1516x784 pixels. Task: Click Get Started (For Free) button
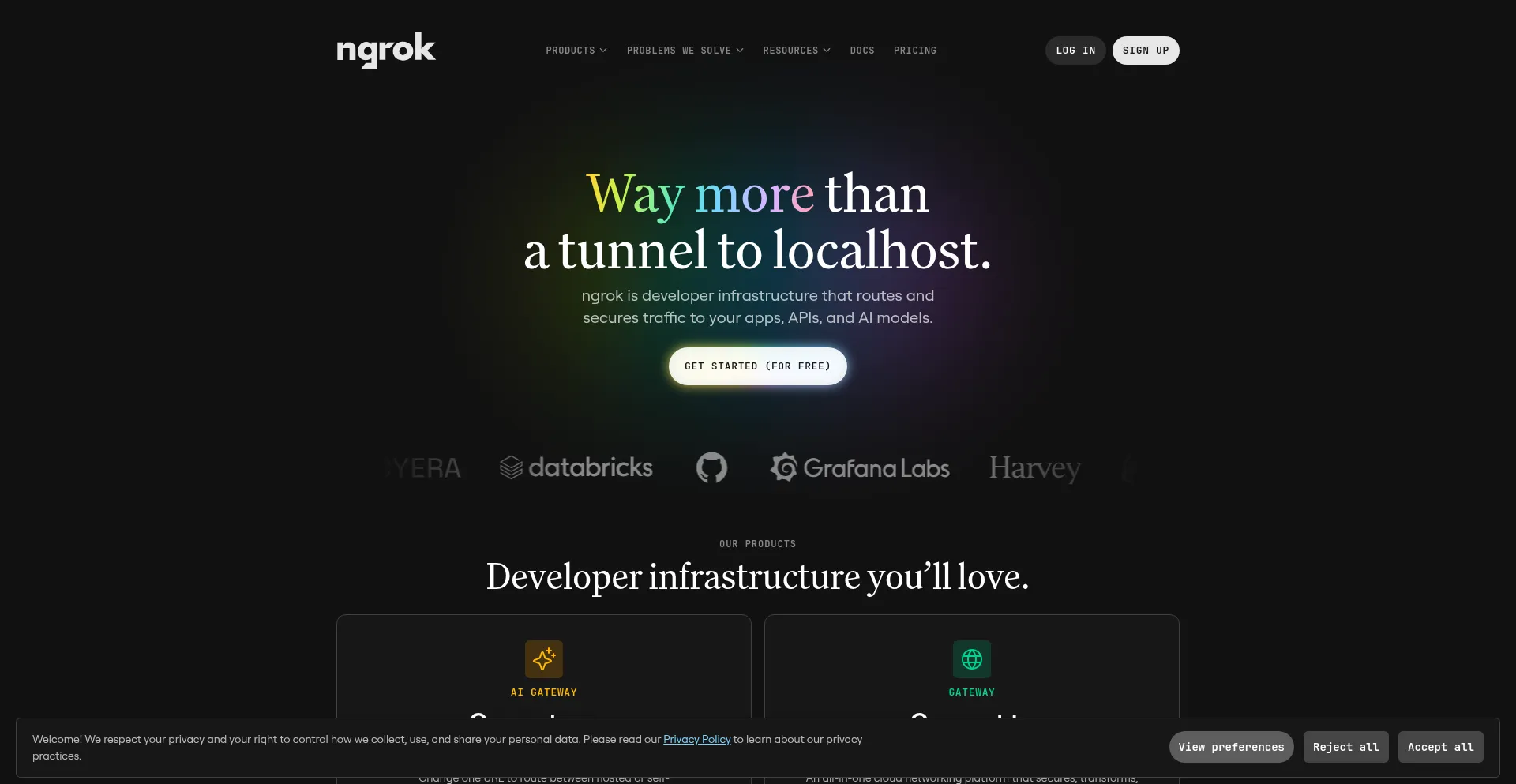click(758, 366)
